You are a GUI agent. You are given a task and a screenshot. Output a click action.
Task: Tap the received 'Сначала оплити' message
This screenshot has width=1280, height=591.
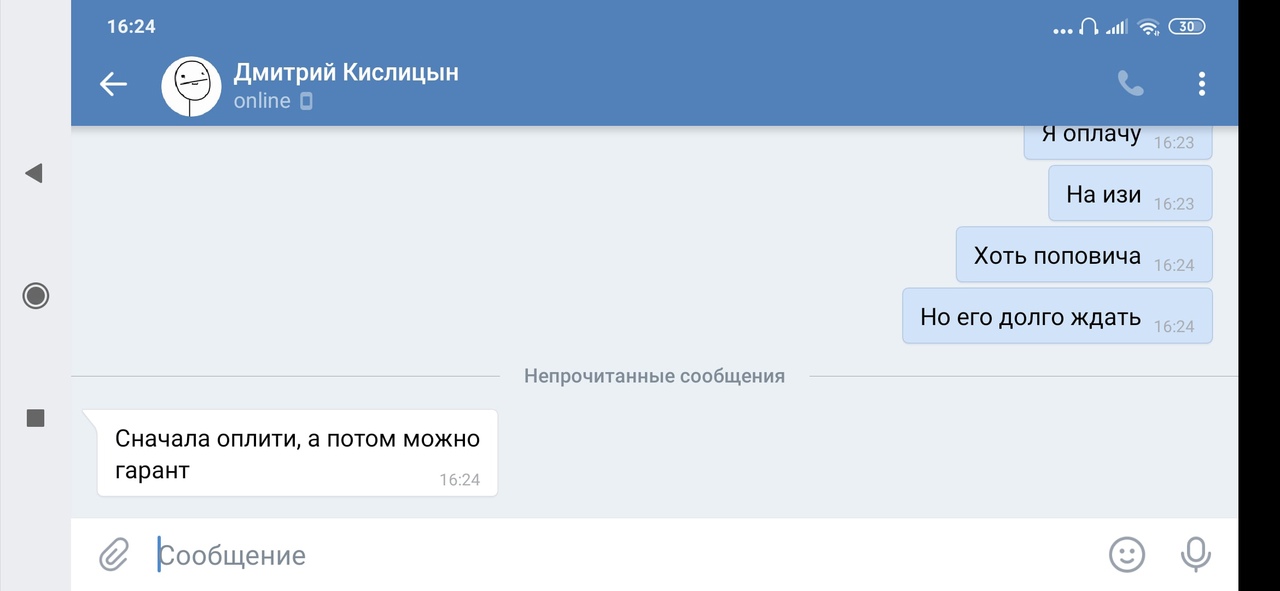pos(297,453)
